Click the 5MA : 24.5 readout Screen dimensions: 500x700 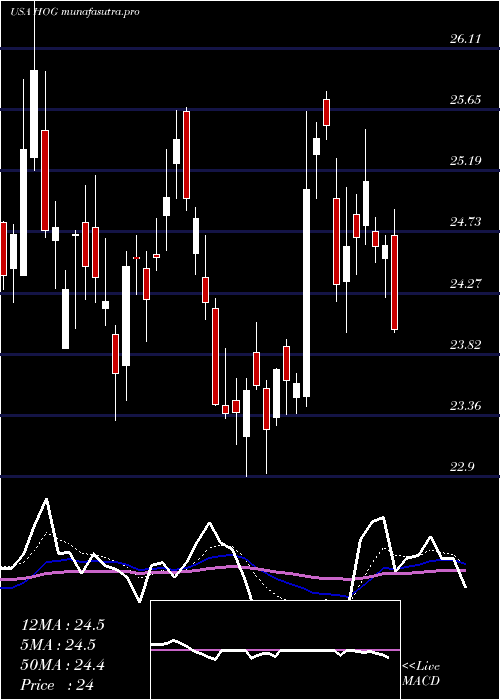click(x=59, y=645)
